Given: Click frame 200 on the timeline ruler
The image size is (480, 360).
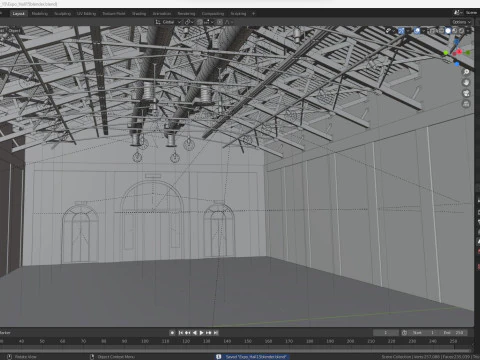Looking at the screenshot, I should (x=350, y=341).
